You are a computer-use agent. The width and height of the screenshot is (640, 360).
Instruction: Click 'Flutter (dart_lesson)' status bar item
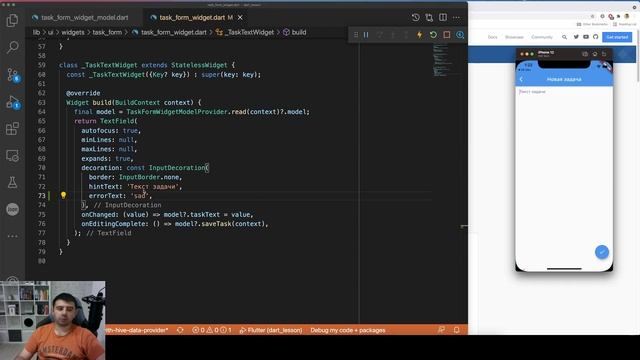click(x=271, y=330)
